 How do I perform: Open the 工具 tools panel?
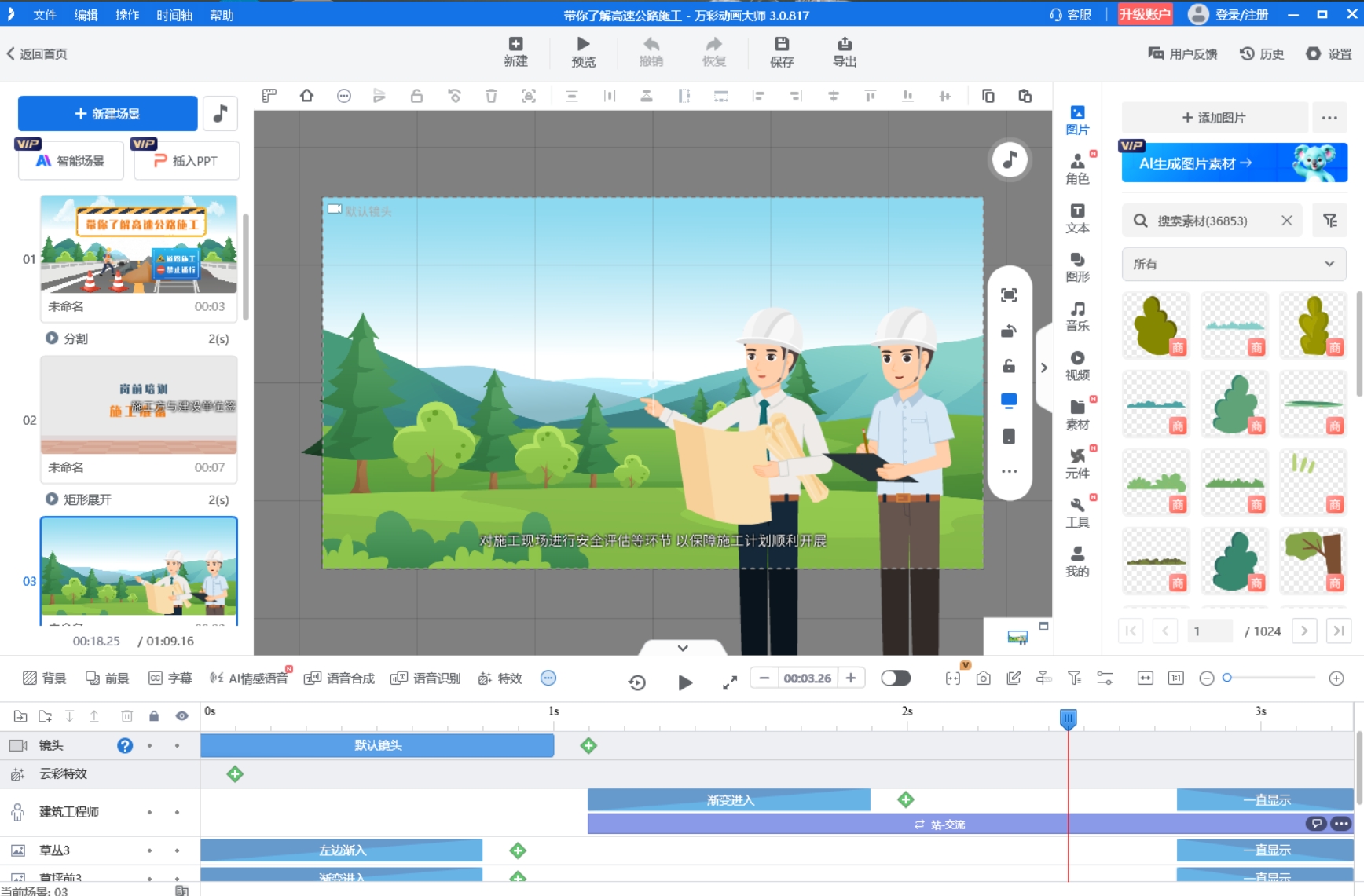point(1077,513)
